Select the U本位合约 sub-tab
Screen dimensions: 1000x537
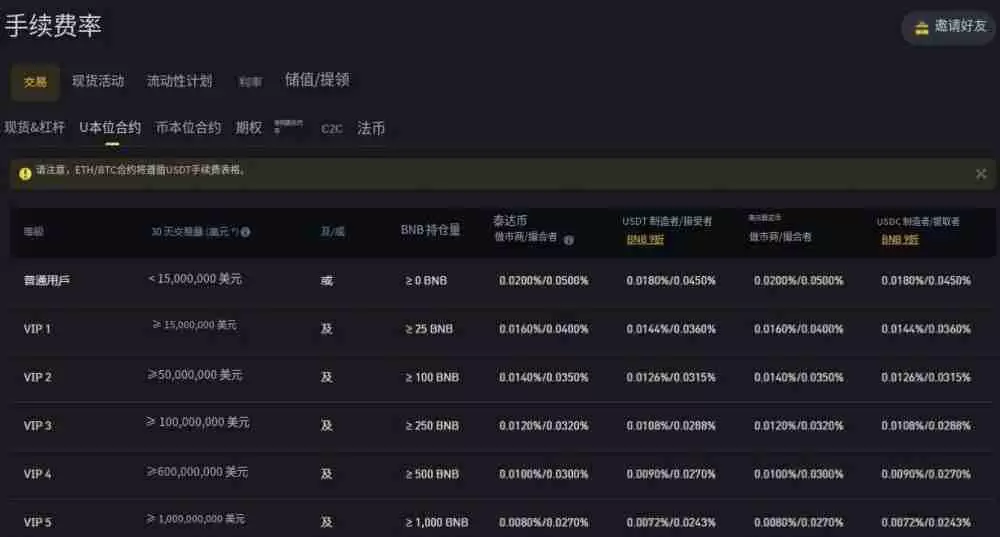(x=110, y=128)
